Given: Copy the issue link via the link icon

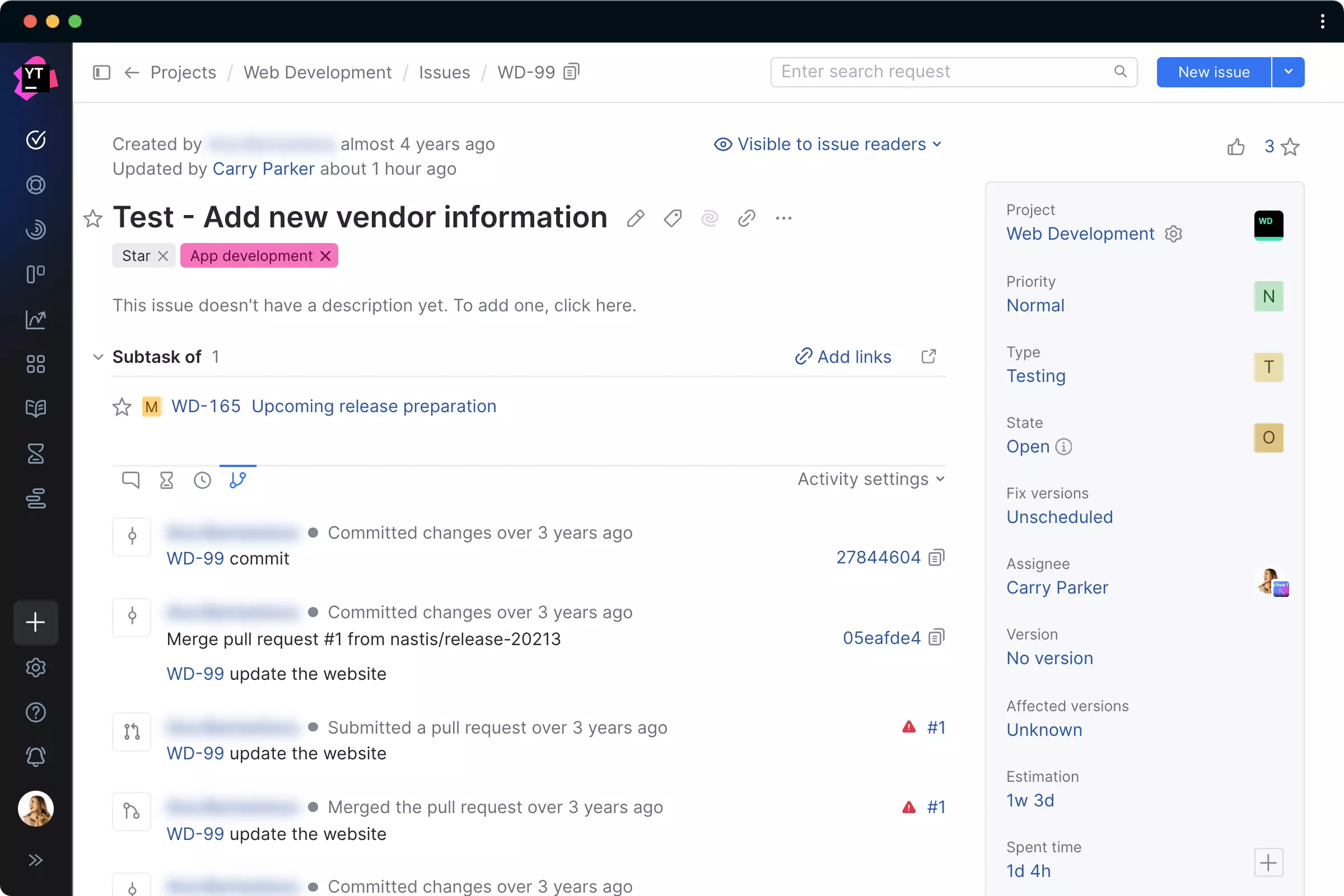Looking at the screenshot, I should pos(746,218).
